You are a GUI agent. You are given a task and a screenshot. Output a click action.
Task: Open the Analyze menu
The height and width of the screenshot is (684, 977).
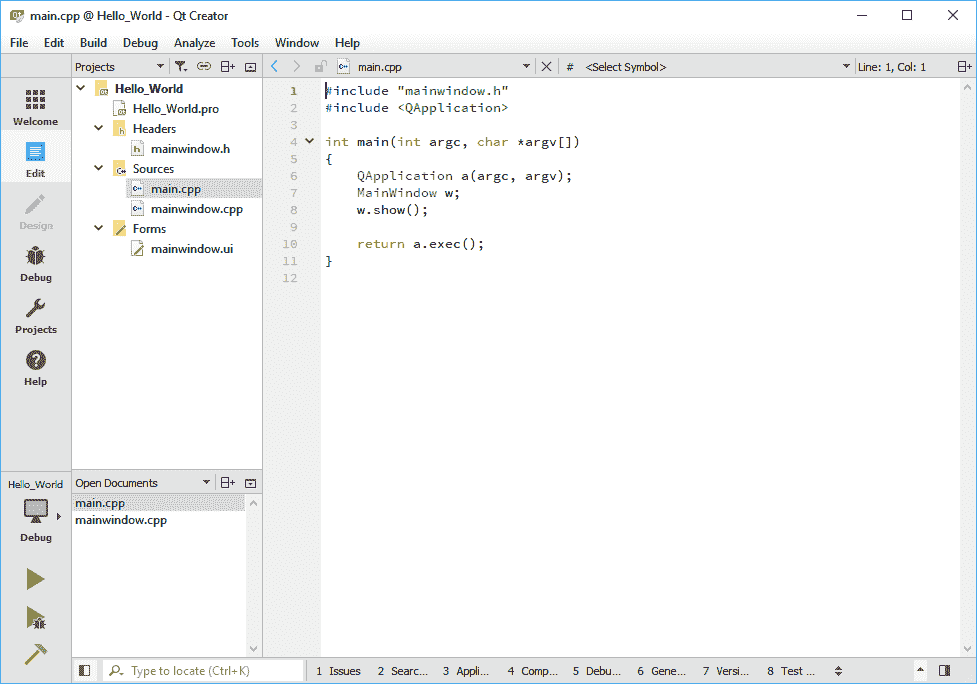pos(194,43)
